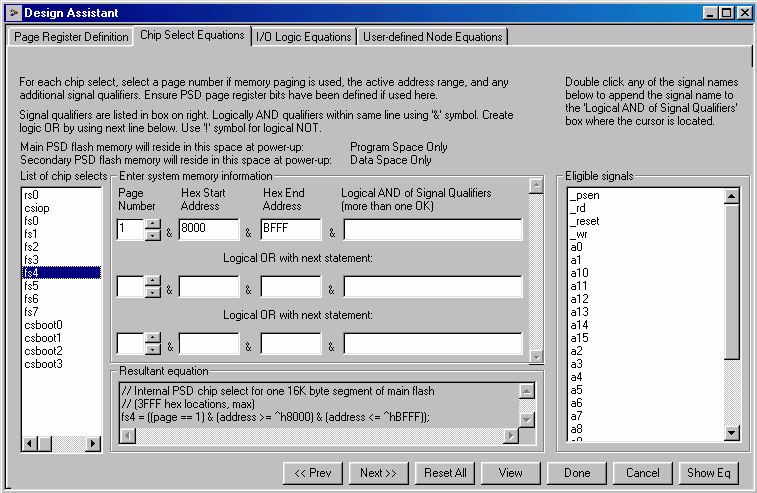Image resolution: width=757 pixels, height=493 pixels.
Task: Decrement the first row Page Number spinner
Action: (152, 236)
